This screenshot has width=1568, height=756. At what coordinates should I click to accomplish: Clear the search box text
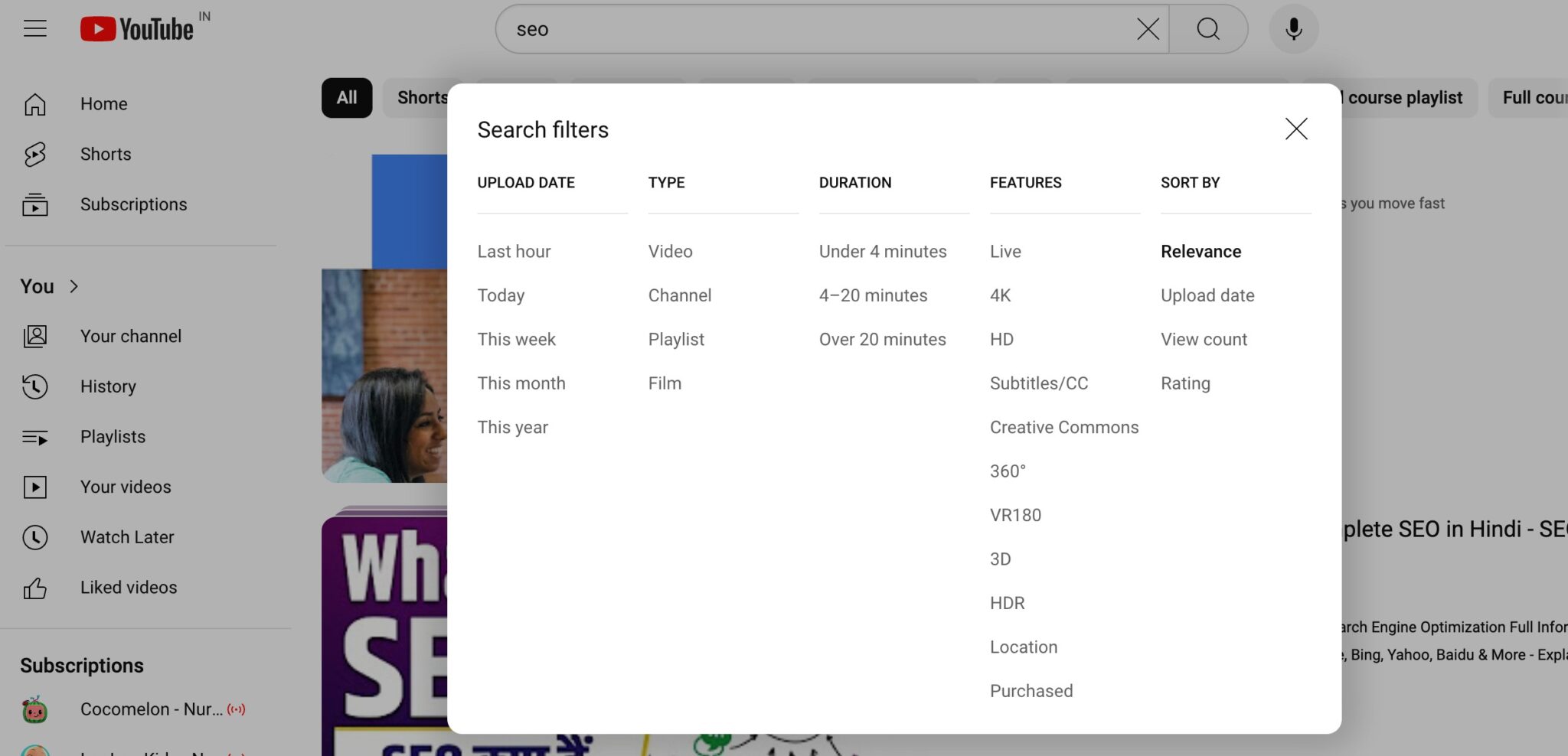click(x=1147, y=29)
